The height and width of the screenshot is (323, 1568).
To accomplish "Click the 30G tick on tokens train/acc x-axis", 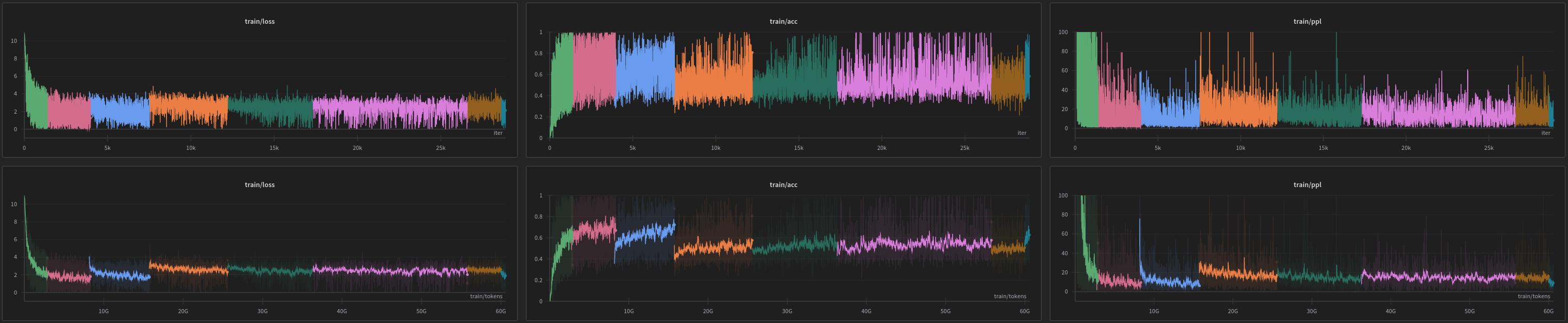I will [x=787, y=312].
